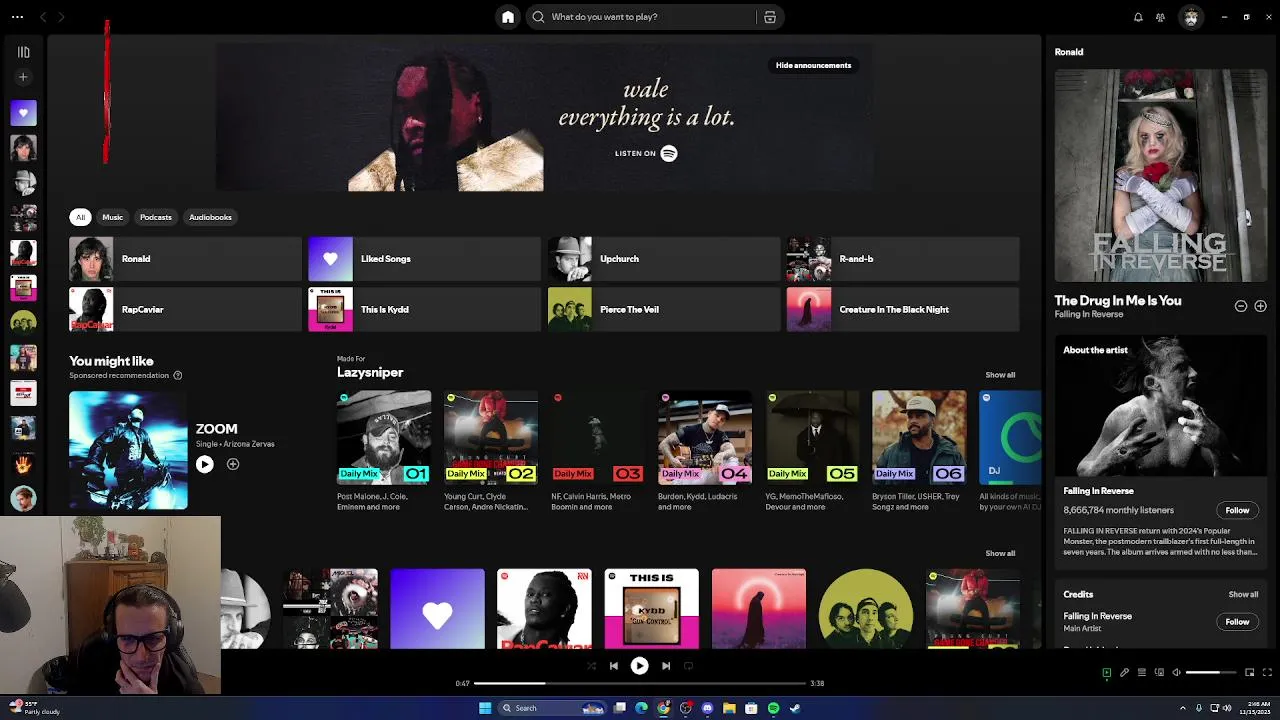Open the miniplayer
This screenshot has height=720, width=1280.
1249,673
